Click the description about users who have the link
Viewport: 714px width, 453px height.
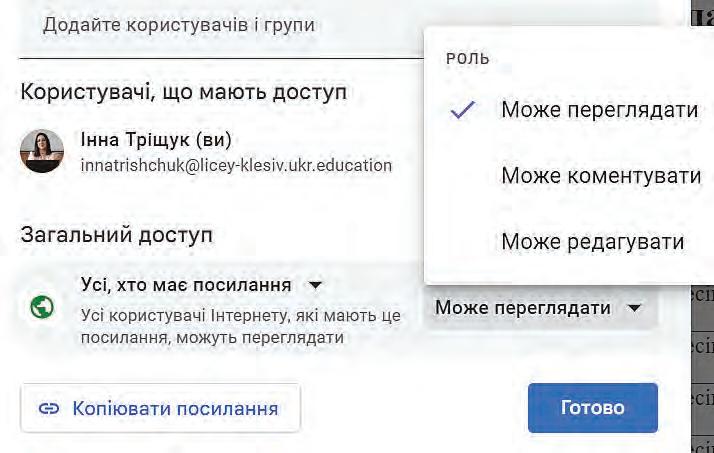coord(240,327)
